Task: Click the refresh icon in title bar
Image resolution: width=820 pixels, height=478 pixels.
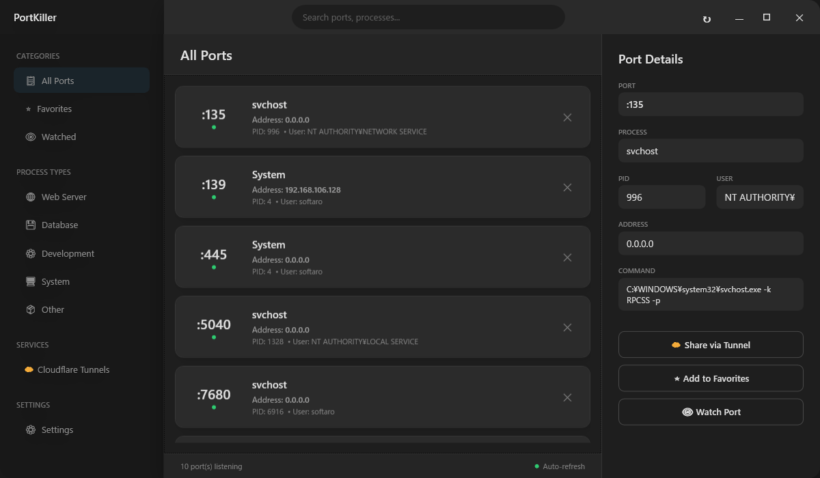Action: coord(707,18)
